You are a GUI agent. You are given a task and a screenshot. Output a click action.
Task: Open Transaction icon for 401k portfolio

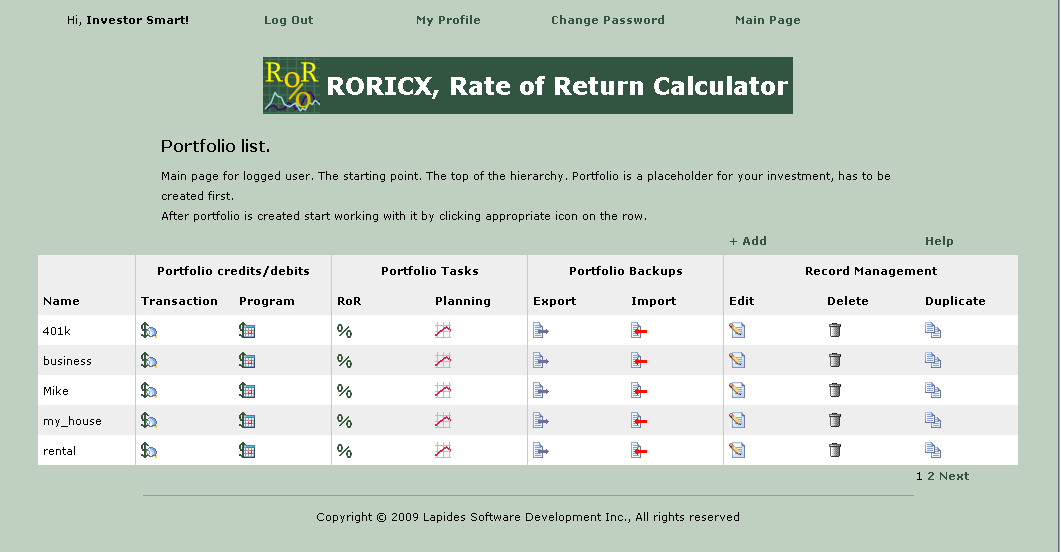pyautogui.click(x=149, y=331)
